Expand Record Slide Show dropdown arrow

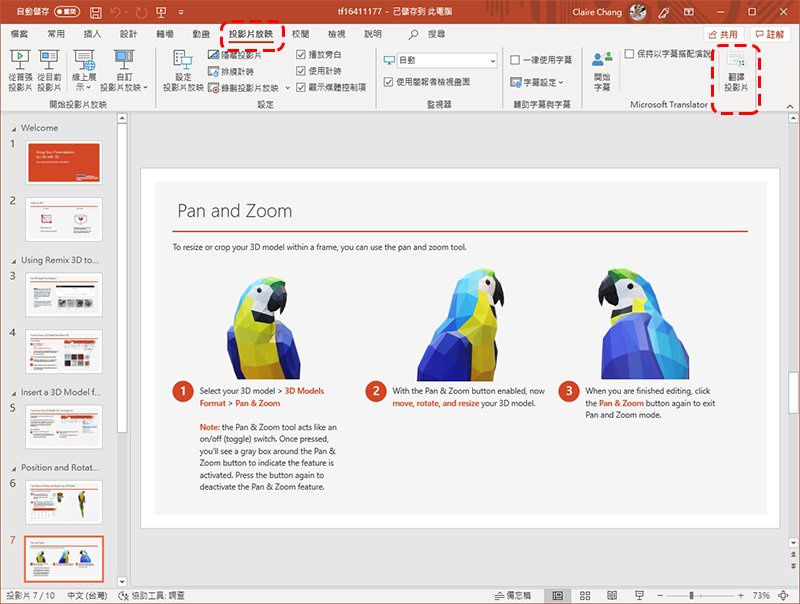click(x=287, y=88)
